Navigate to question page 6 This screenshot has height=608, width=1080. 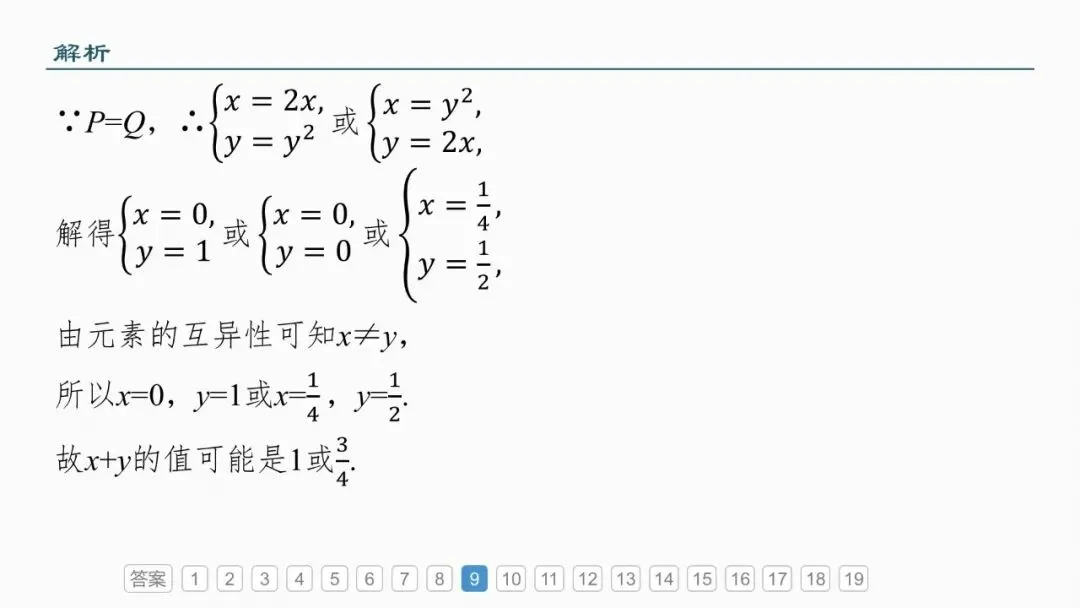tap(369, 578)
